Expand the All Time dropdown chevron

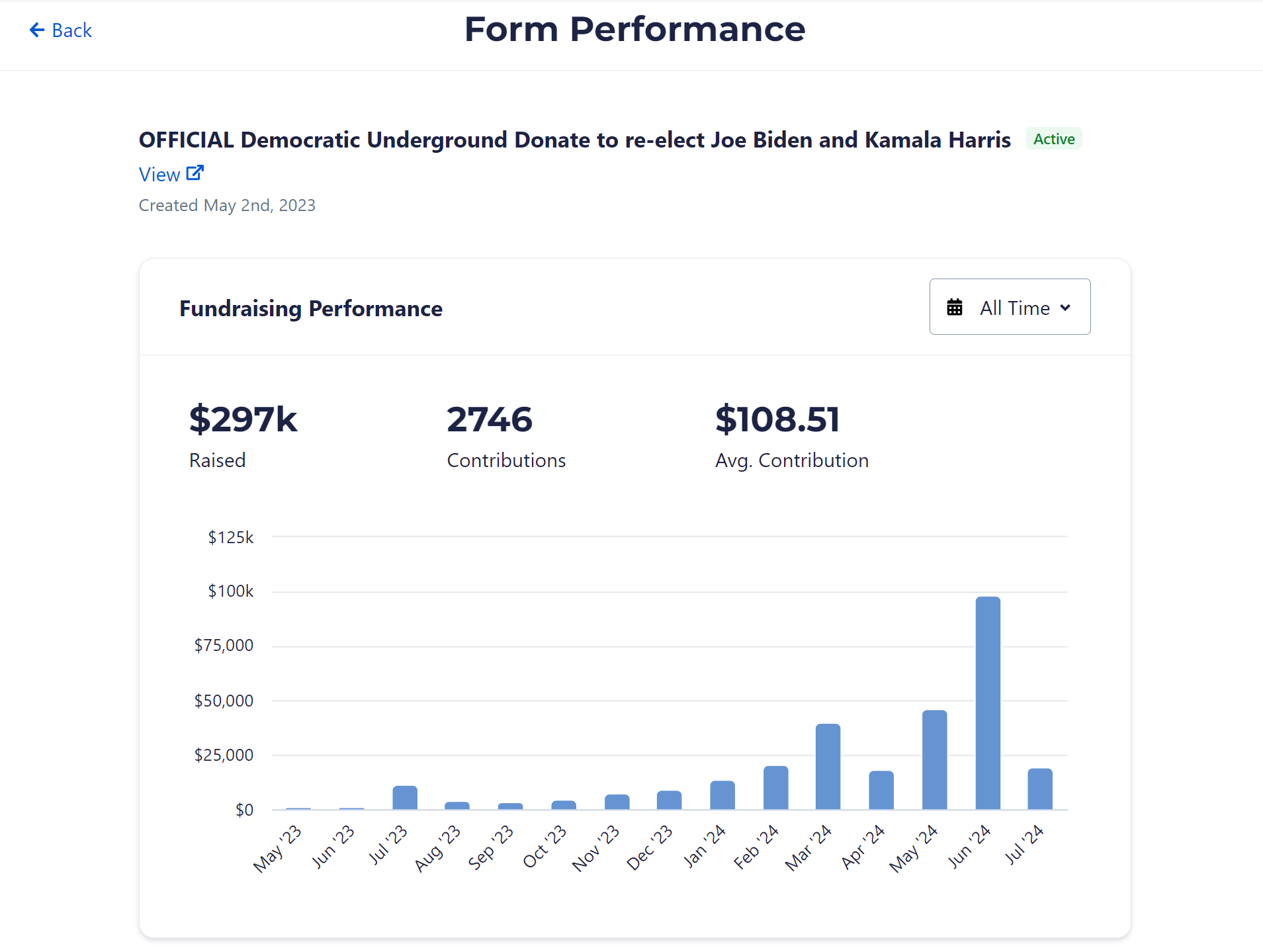1065,308
